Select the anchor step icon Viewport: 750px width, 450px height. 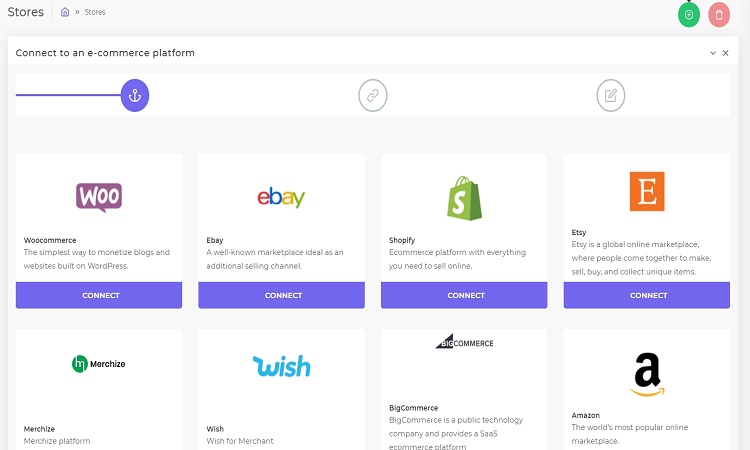(135, 96)
